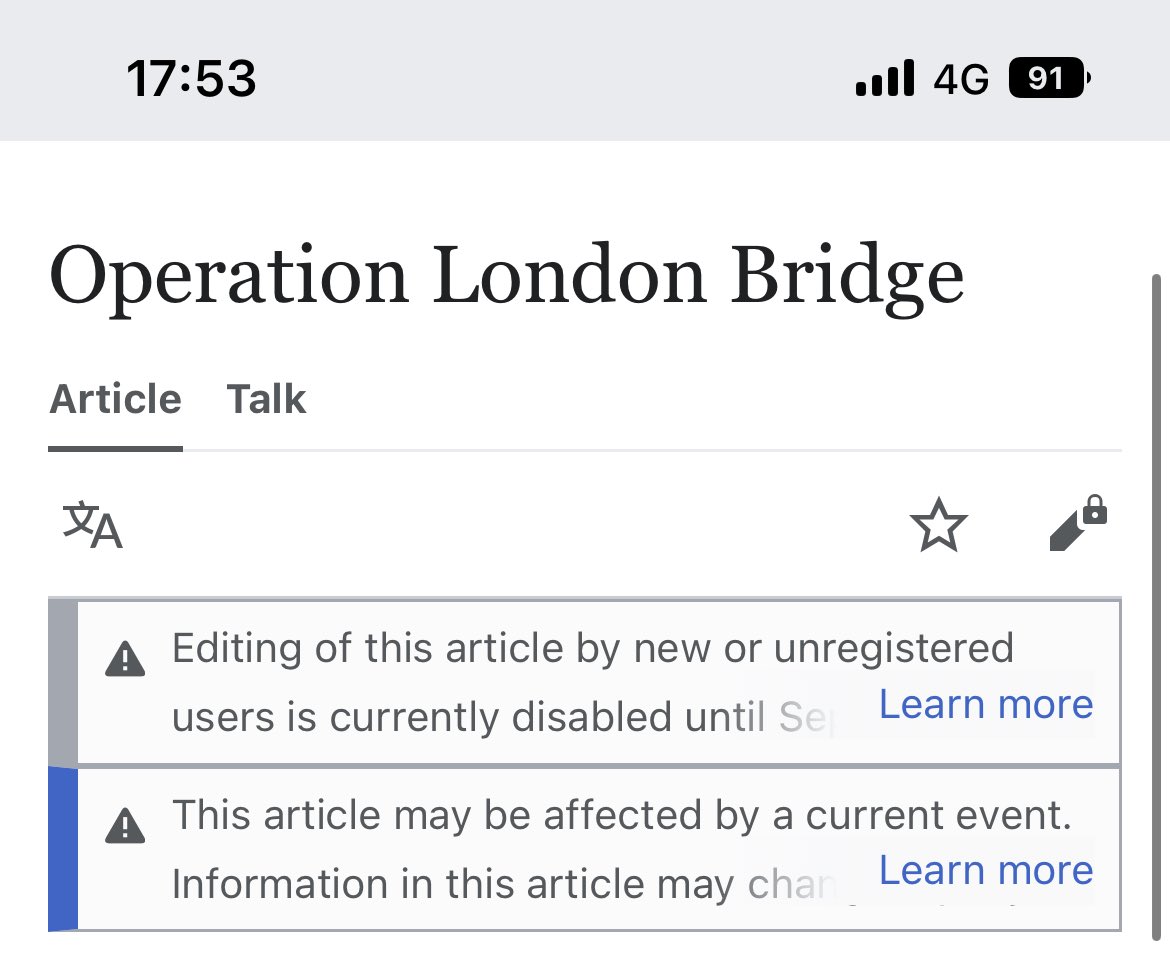Tap the cellular signal bars icon
This screenshot has width=1170, height=958.
point(884,78)
